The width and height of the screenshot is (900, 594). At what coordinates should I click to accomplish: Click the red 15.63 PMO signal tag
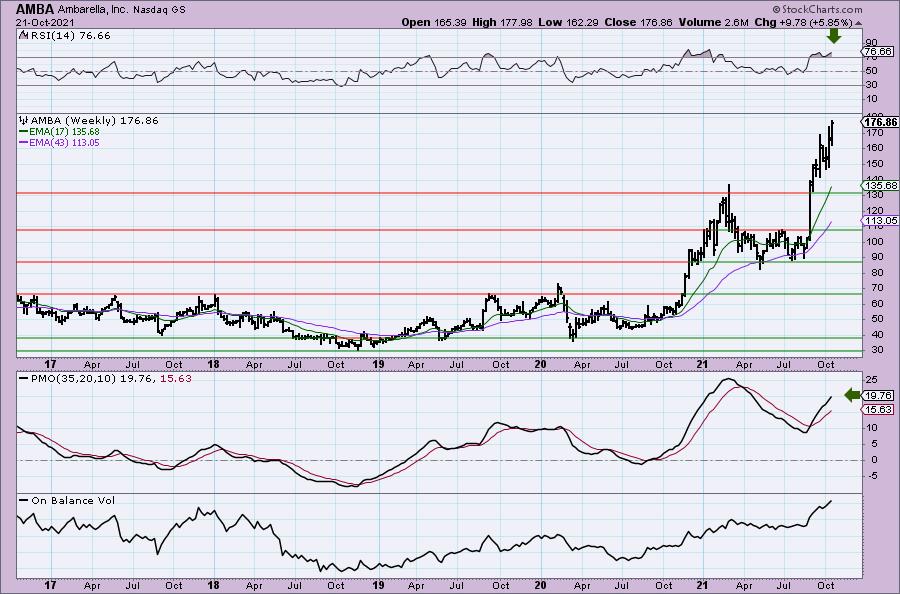pos(878,409)
